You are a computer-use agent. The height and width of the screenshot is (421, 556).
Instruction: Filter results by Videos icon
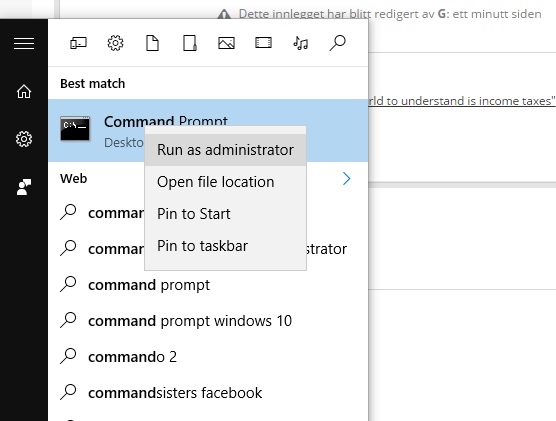[x=263, y=43]
